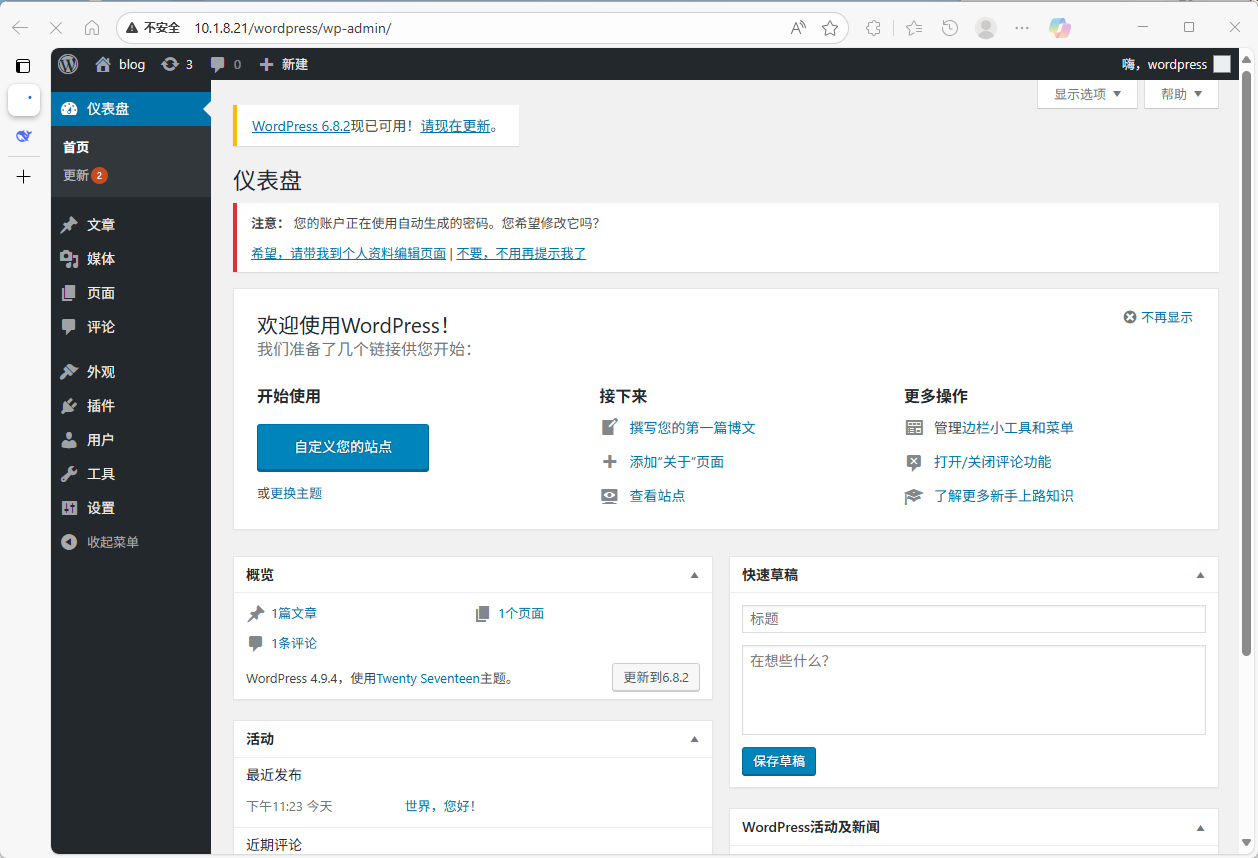
Task: Open 页面 pages menu
Action: 131,293
